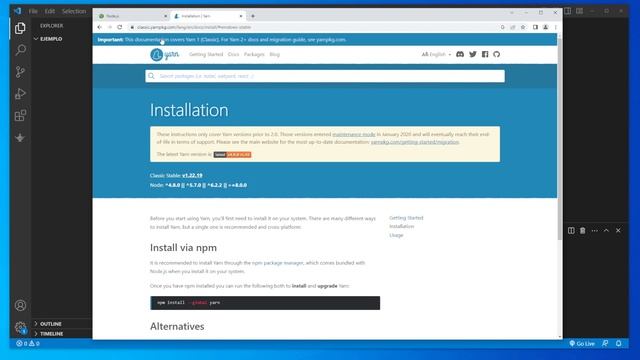Screen dimensions: 640x360
Task: Click the latest version badge
Action: point(232,155)
